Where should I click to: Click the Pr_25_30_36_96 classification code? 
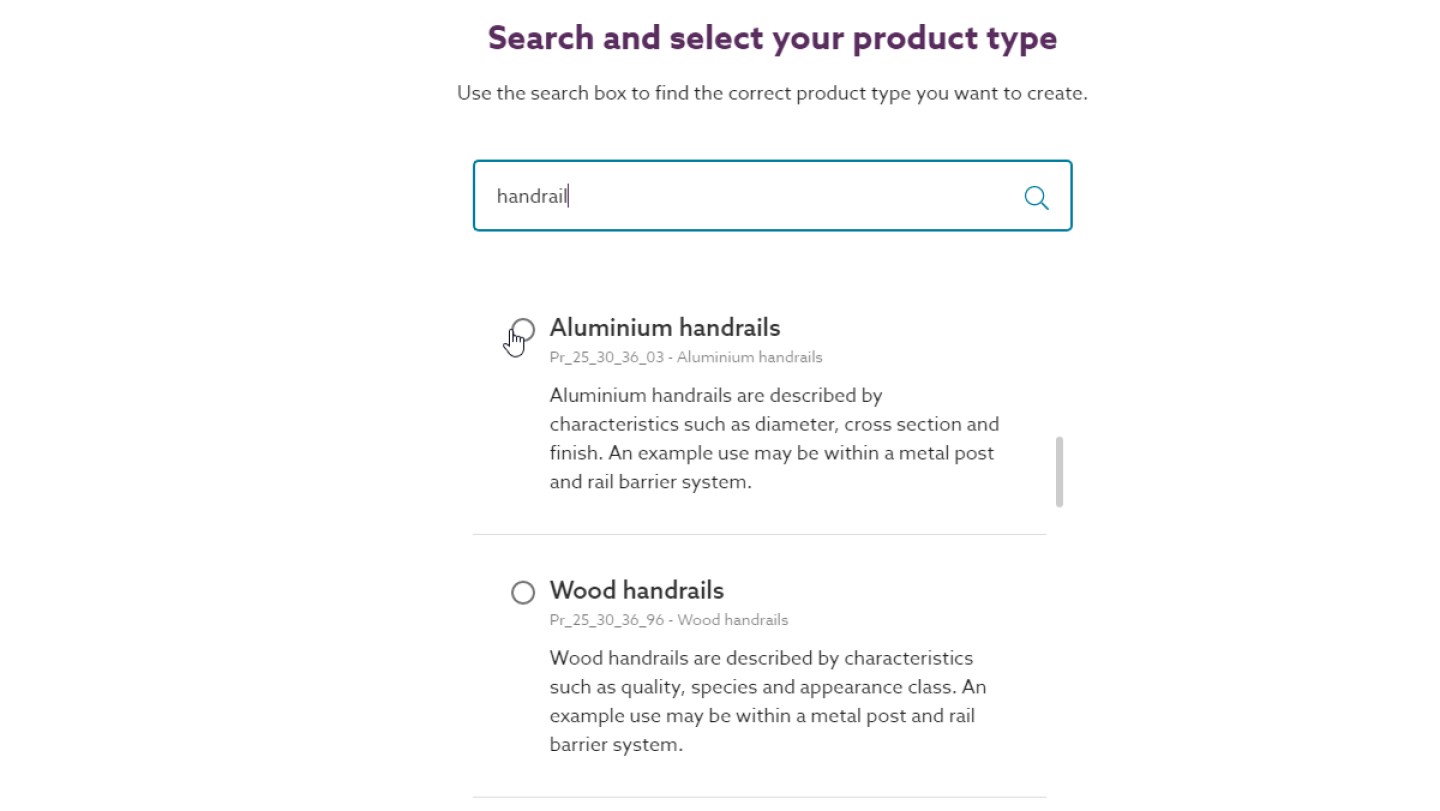pos(606,620)
